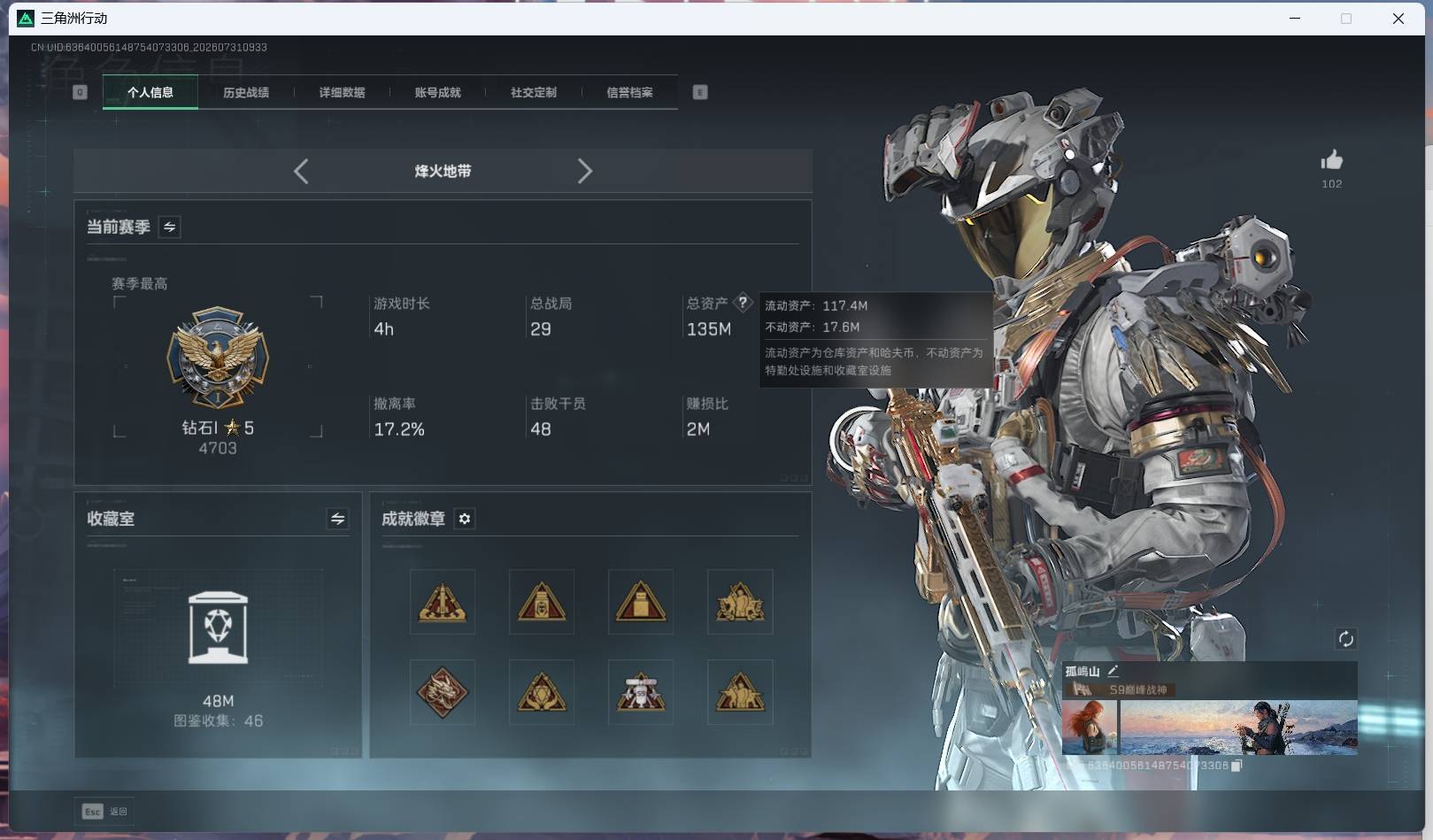1433x840 pixels.
Task: Click the 图鉴收集: 46 text
Action: (218, 721)
